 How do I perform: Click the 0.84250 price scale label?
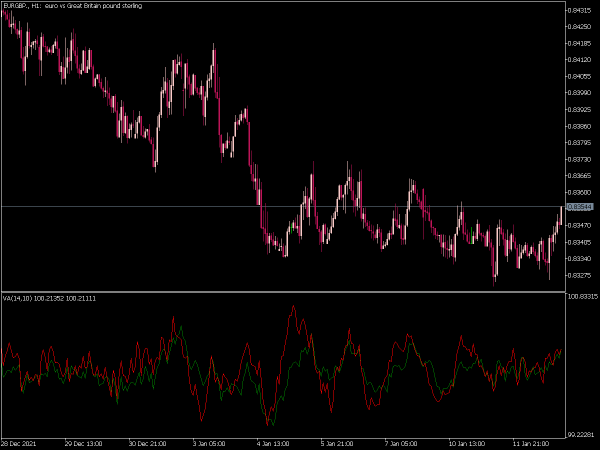tap(580, 26)
